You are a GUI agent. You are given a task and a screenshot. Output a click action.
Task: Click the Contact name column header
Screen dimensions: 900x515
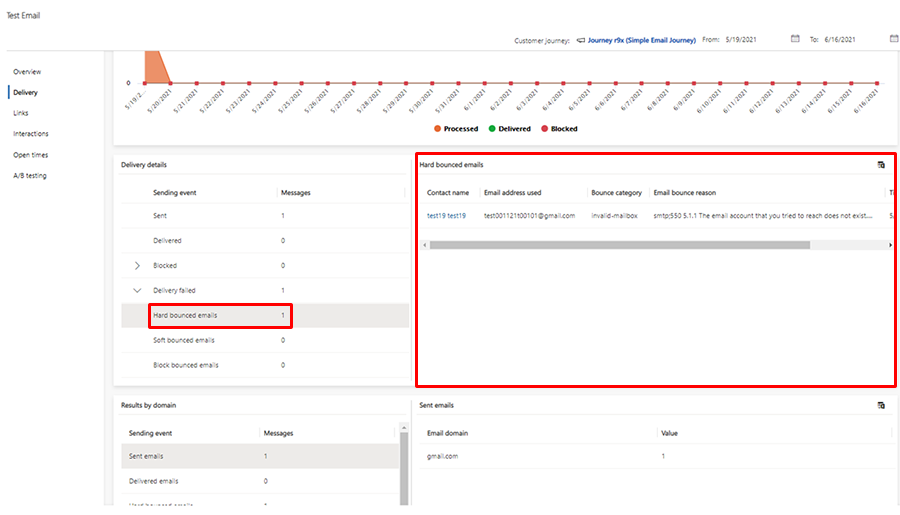[448, 193]
